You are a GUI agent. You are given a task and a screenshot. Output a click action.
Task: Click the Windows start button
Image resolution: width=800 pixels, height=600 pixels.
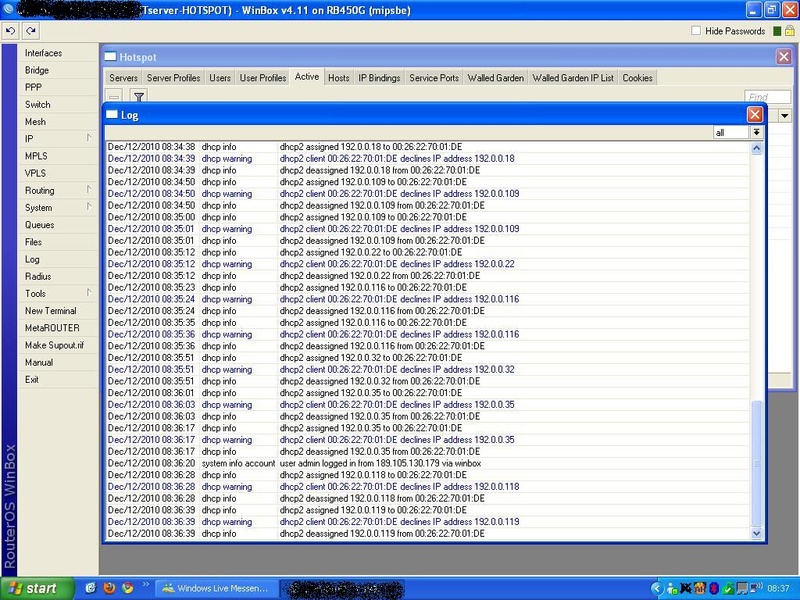(37, 588)
